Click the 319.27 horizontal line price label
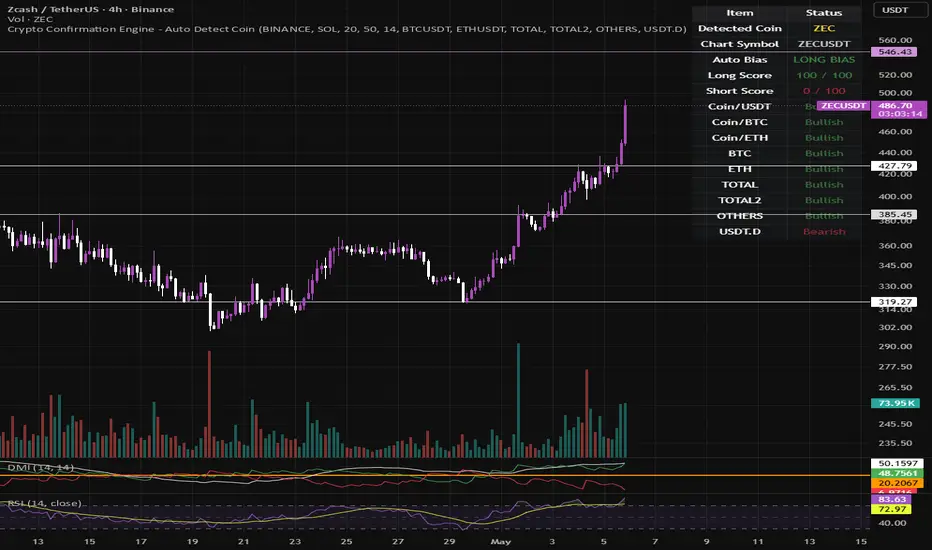The height and width of the screenshot is (550, 932). click(x=895, y=302)
